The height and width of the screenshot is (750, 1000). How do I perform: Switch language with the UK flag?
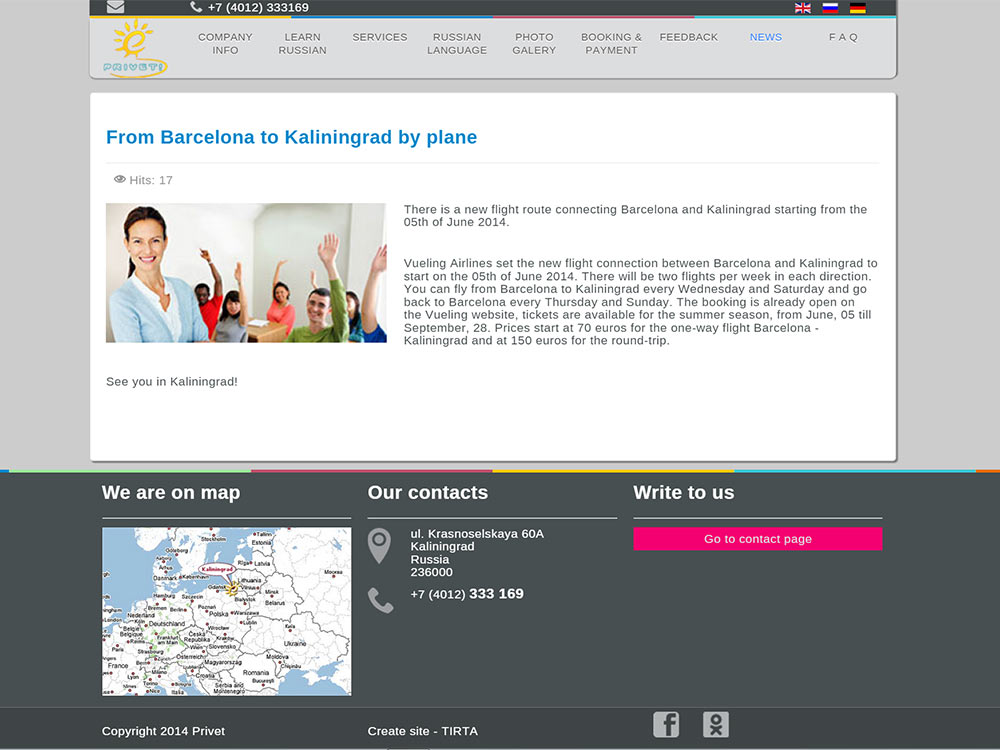click(x=802, y=8)
